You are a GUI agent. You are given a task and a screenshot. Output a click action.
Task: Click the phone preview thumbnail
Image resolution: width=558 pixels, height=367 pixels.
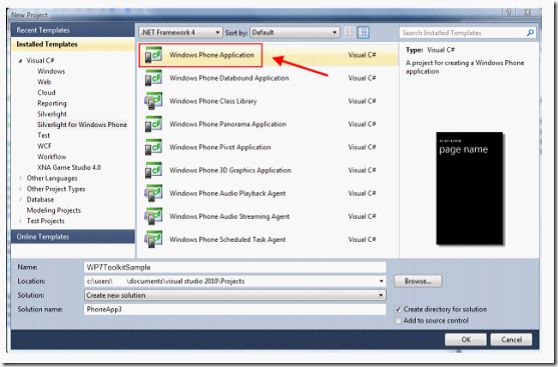click(x=470, y=188)
